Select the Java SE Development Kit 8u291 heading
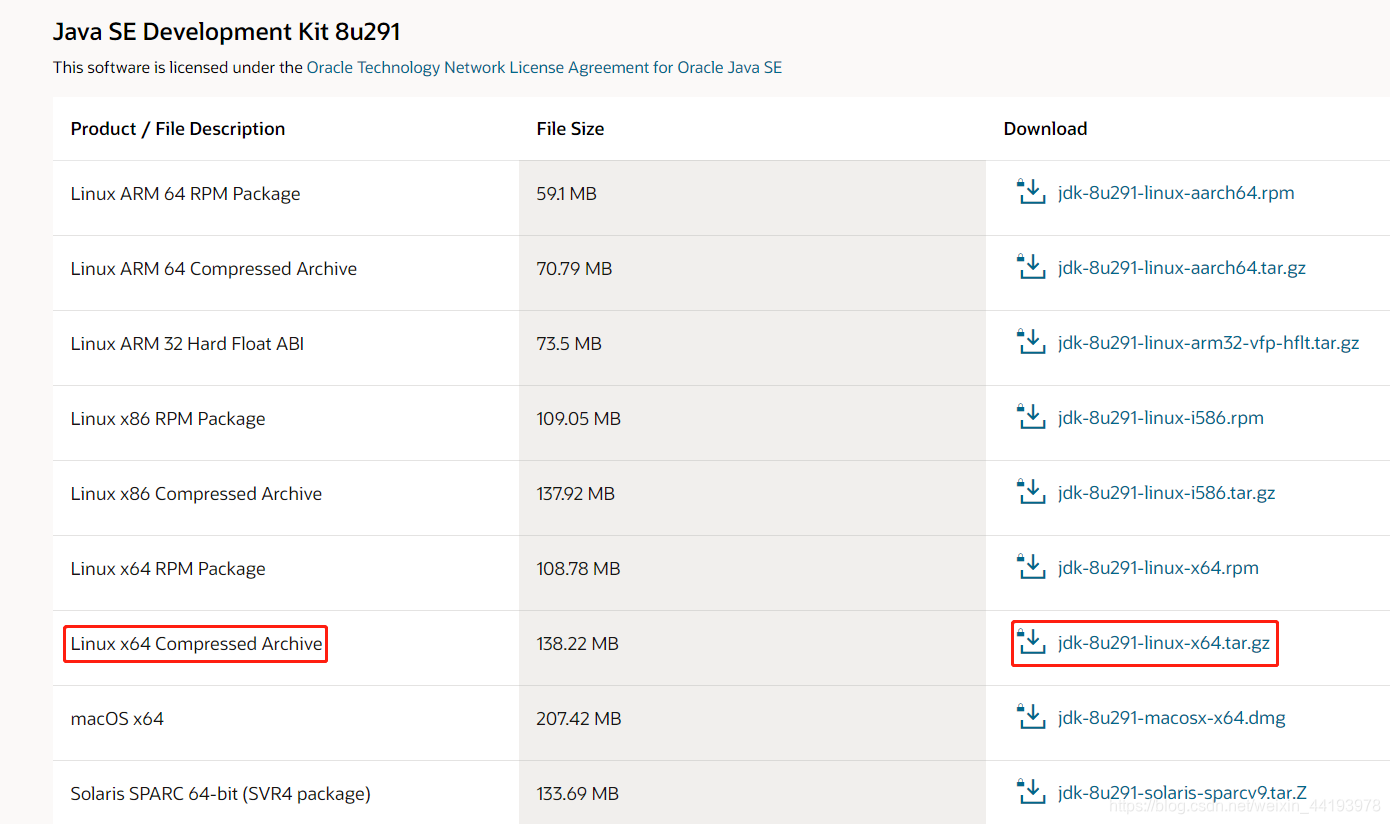This screenshot has height=824, width=1390. click(x=227, y=32)
